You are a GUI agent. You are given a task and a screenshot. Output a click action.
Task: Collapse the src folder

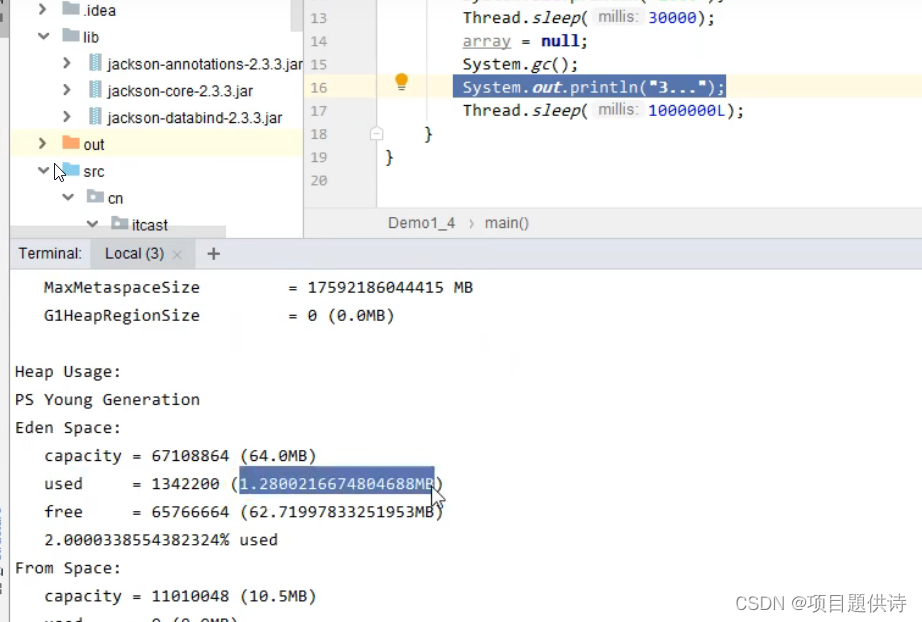(x=43, y=170)
